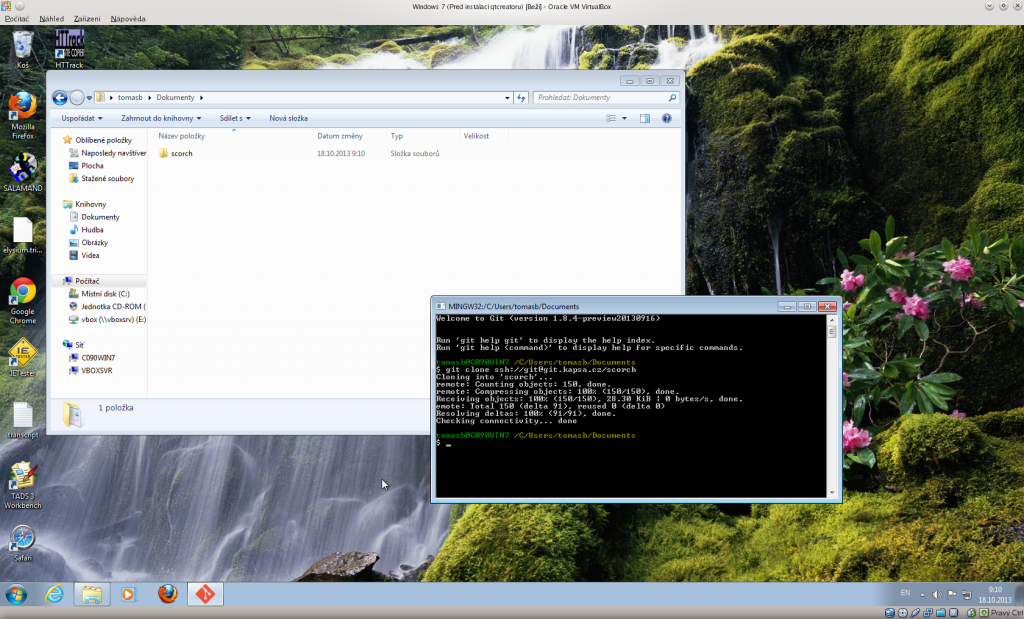Open volume control in system tray
Screen dimensions: 1024x619
point(936,595)
